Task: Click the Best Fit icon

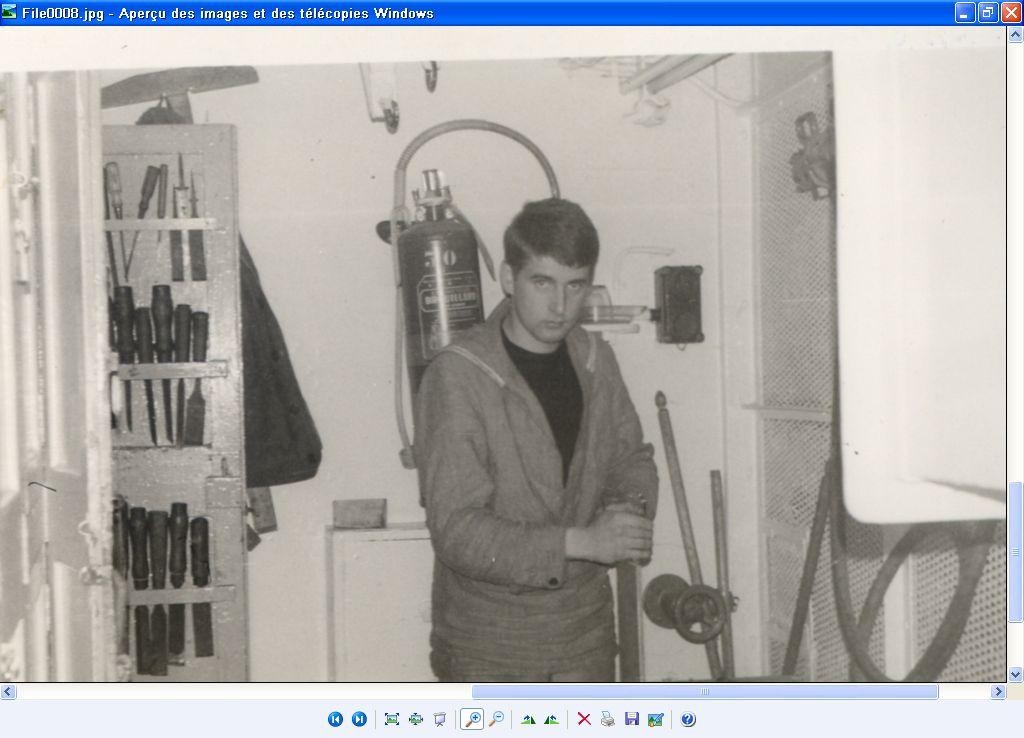Action: (x=391, y=719)
